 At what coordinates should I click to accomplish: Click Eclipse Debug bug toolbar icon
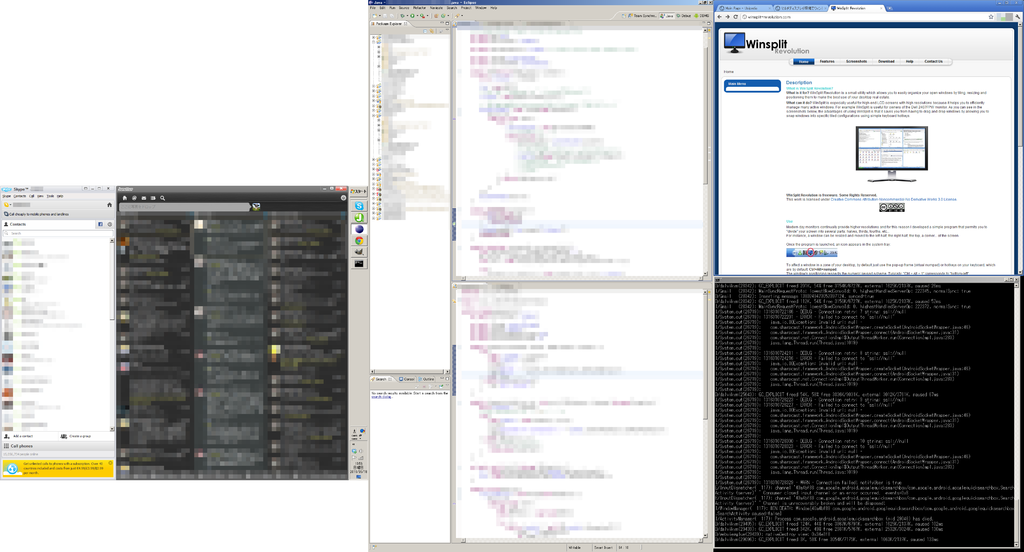402,16
